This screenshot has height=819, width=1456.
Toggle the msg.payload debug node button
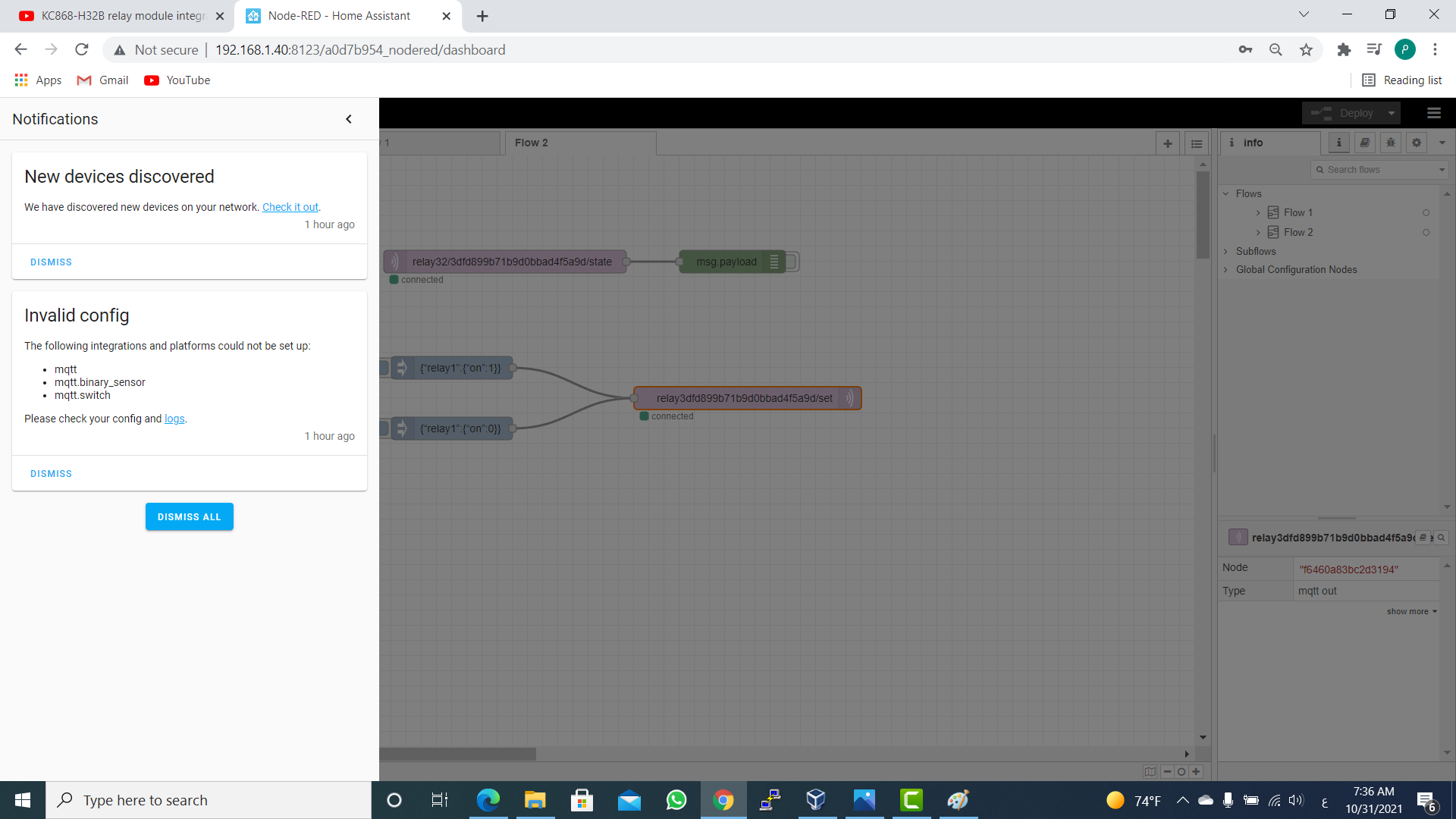[x=792, y=262]
